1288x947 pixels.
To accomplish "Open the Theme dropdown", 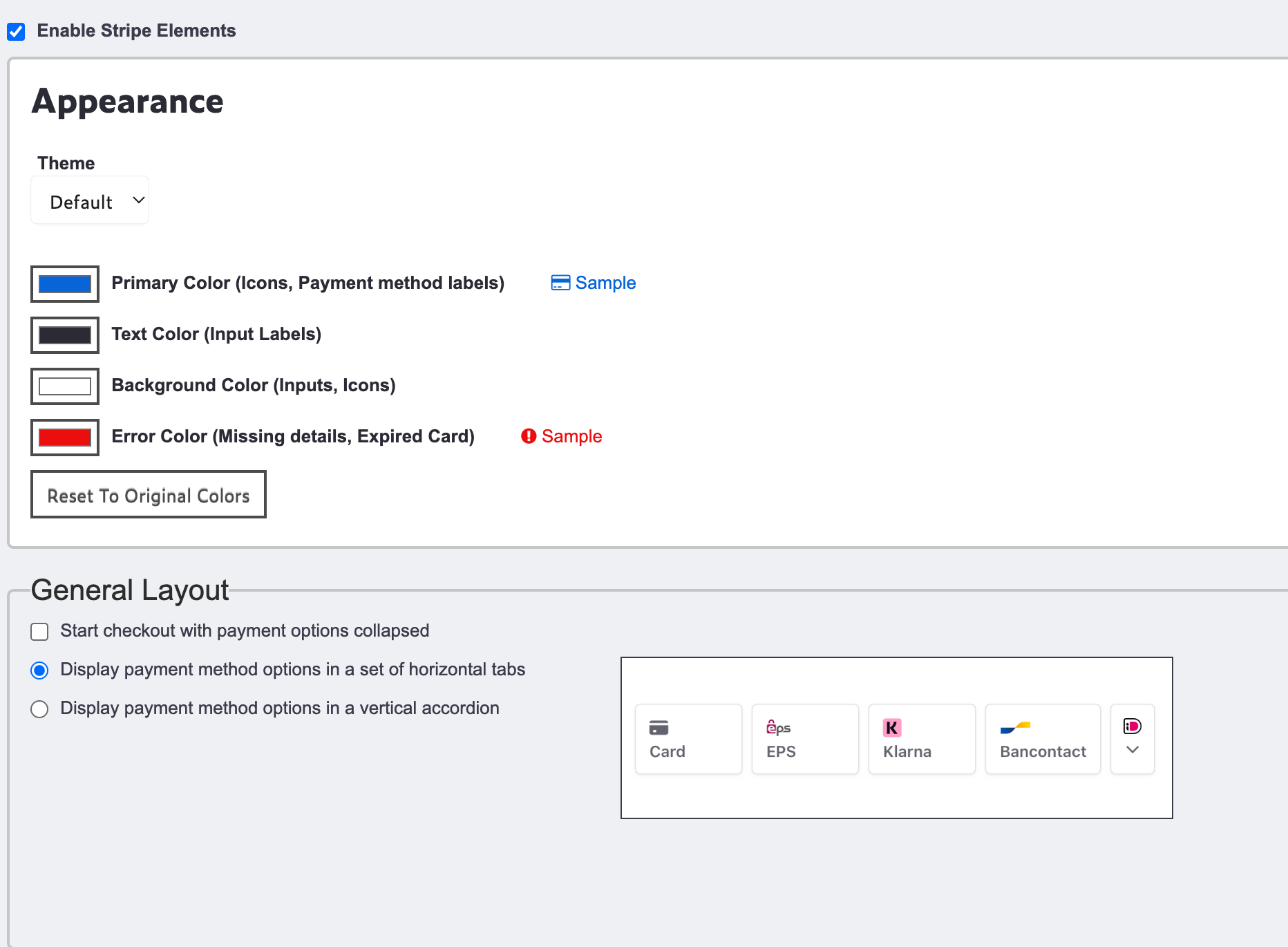I will point(90,201).
